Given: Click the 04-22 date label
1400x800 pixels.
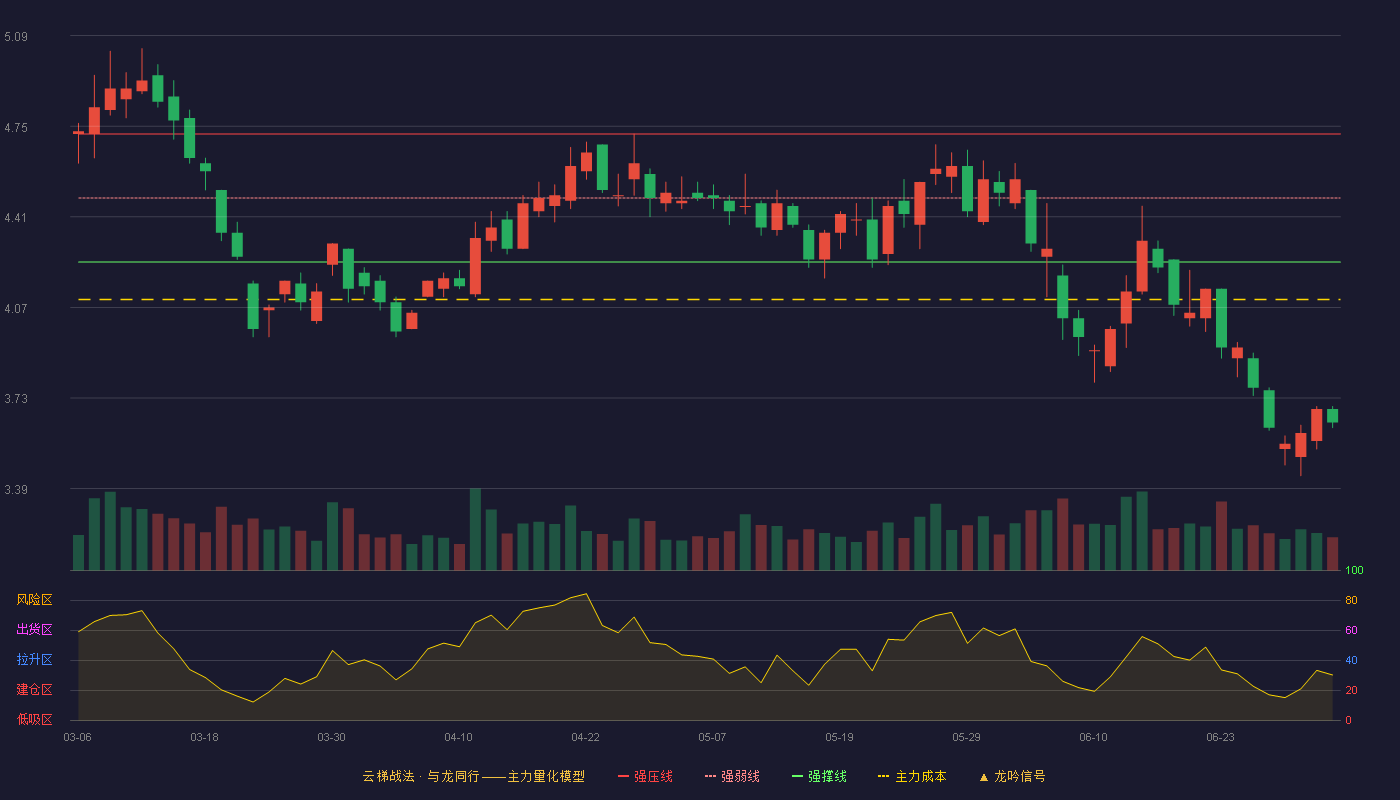Looking at the screenshot, I should 585,737.
